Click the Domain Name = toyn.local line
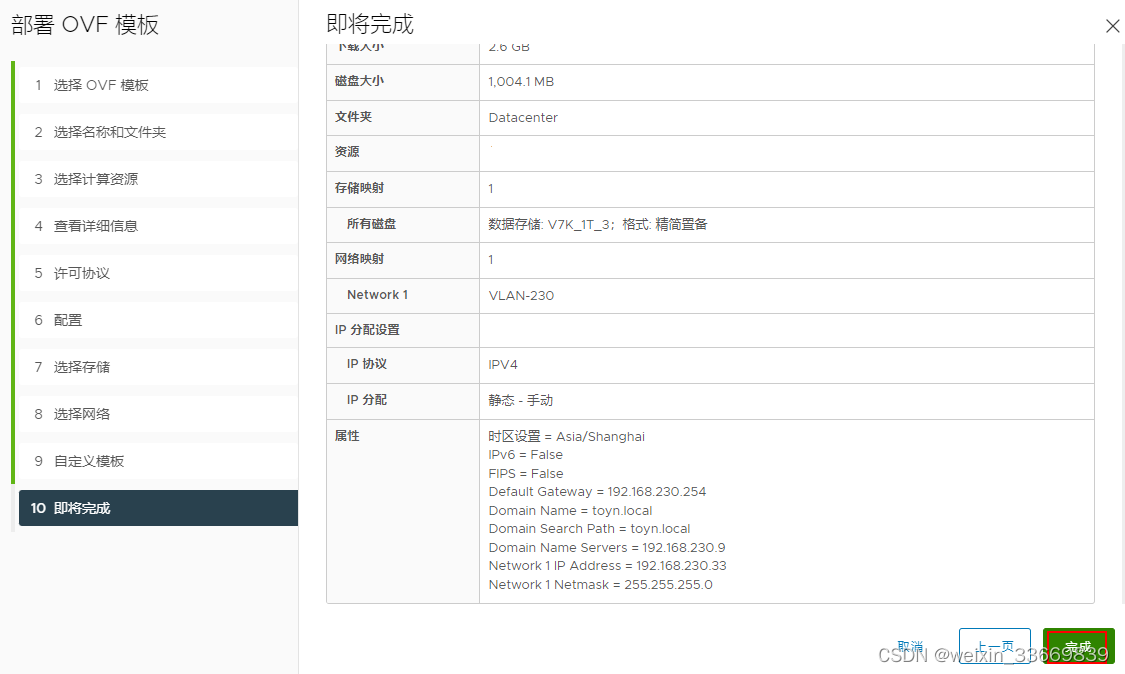 pos(570,510)
